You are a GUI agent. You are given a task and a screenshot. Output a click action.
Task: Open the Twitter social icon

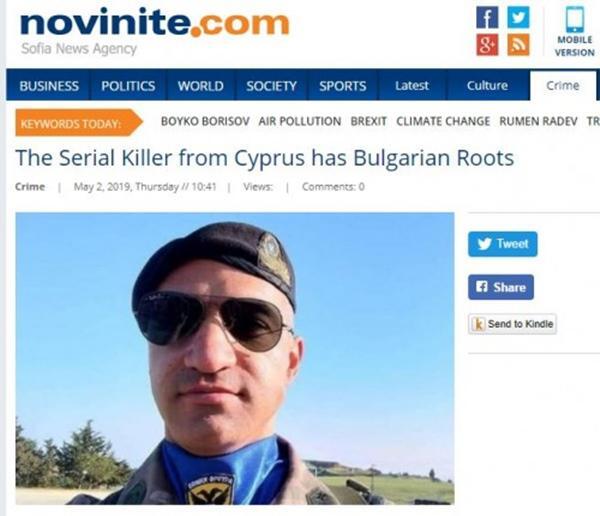pyautogui.click(x=518, y=18)
